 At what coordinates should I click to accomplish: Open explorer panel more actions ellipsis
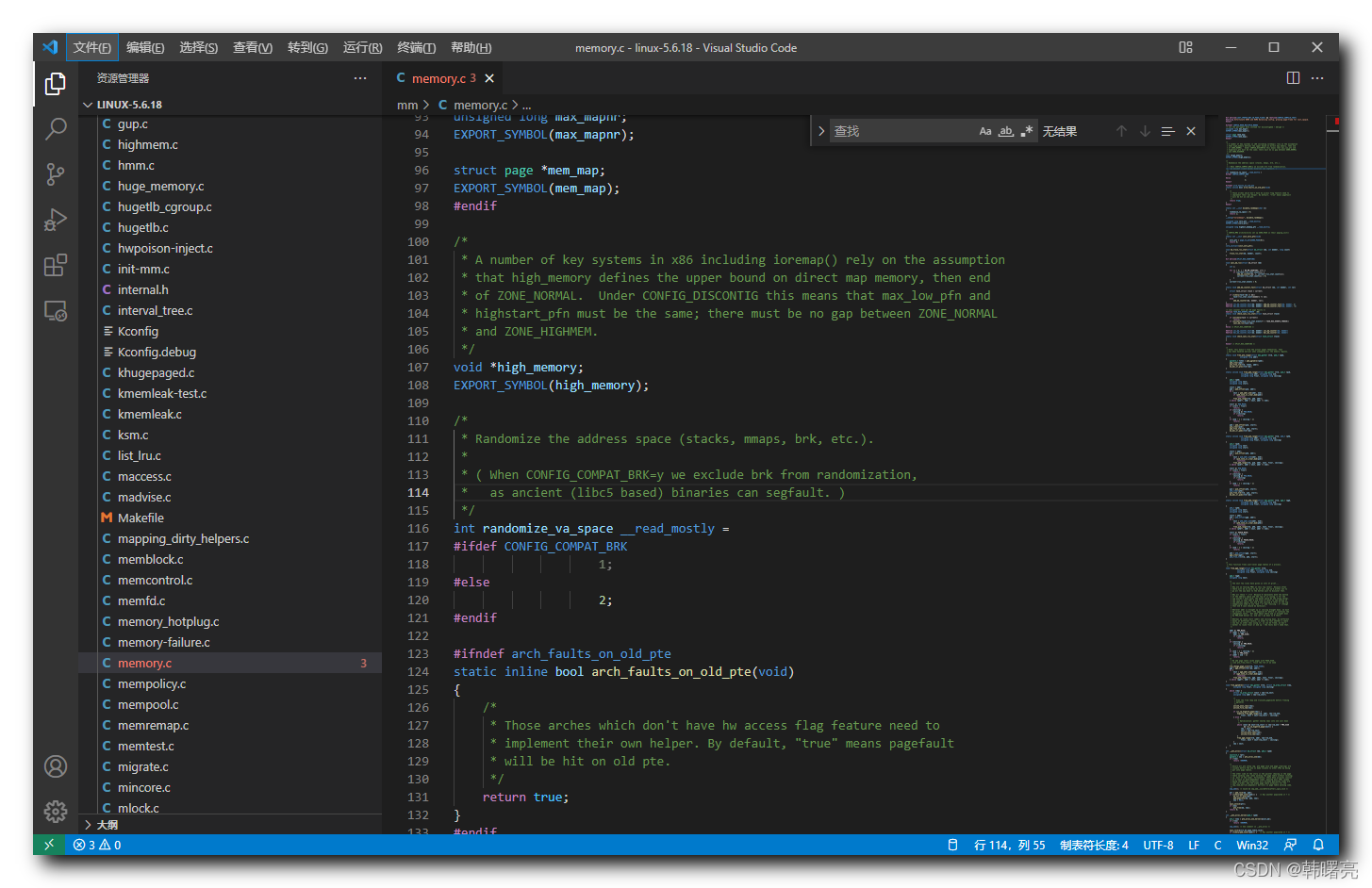pyautogui.click(x=360, y=78)
